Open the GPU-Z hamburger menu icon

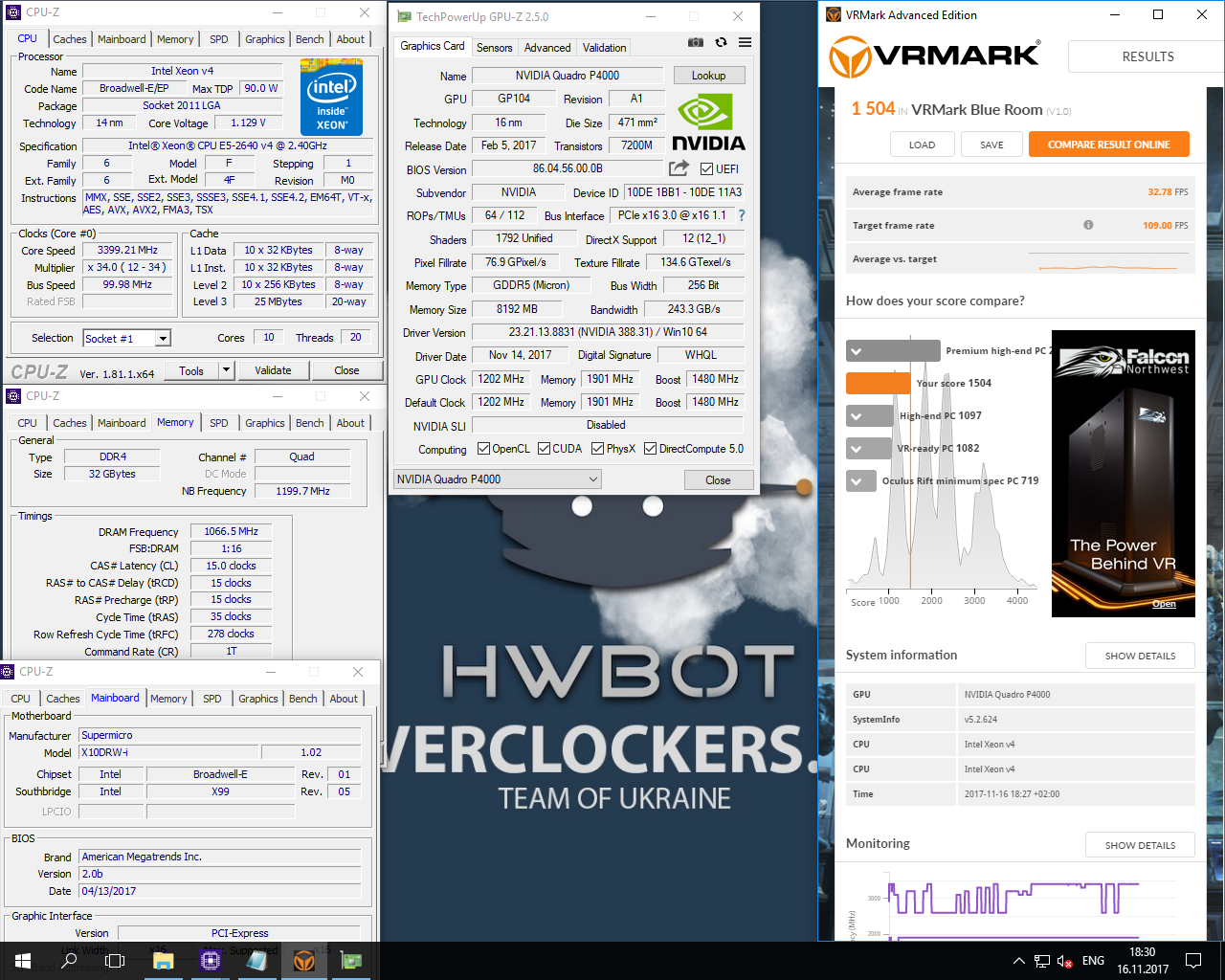coord(745,42)
